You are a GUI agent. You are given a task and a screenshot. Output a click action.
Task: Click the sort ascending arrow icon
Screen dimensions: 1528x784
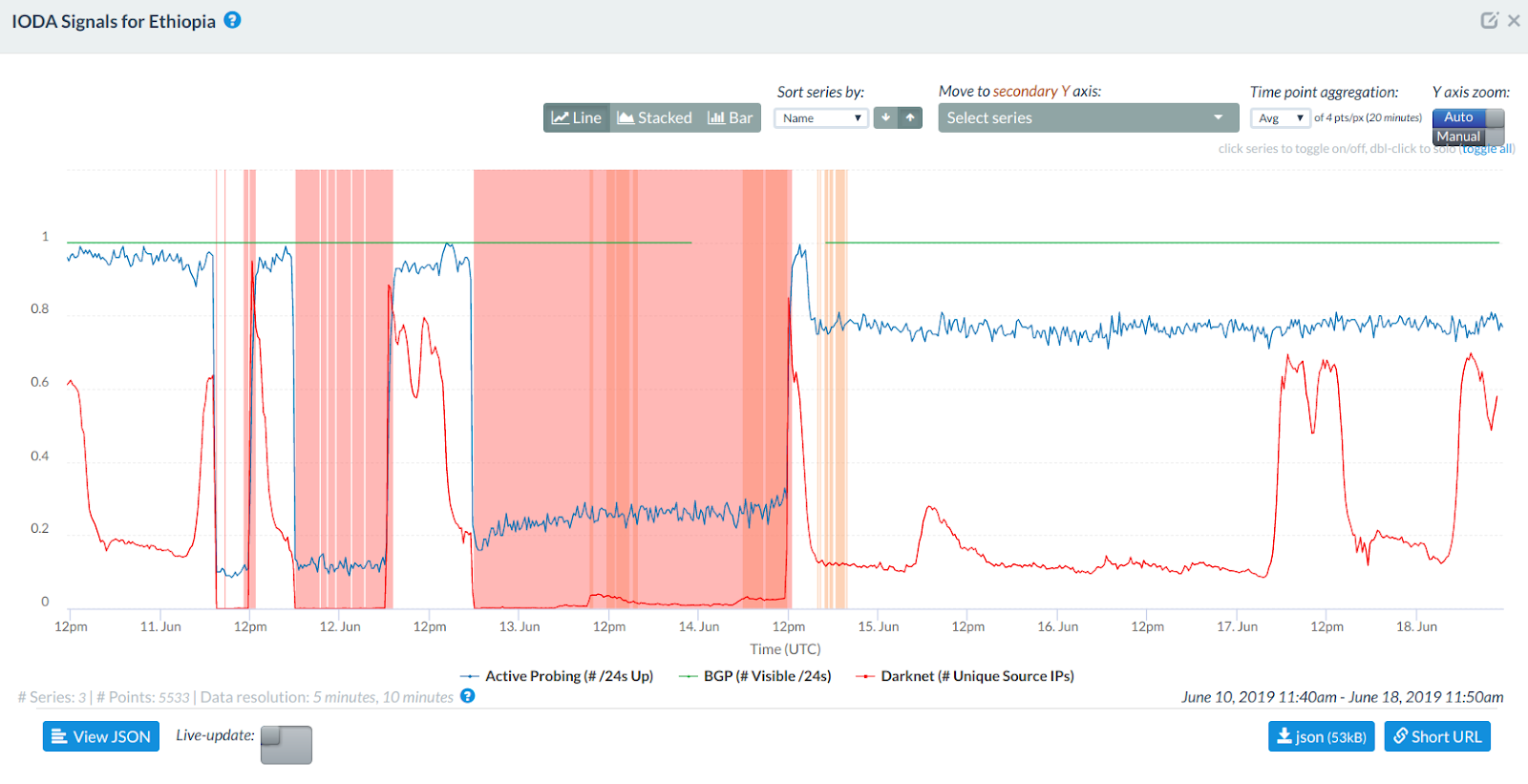[x=910, y=117]
